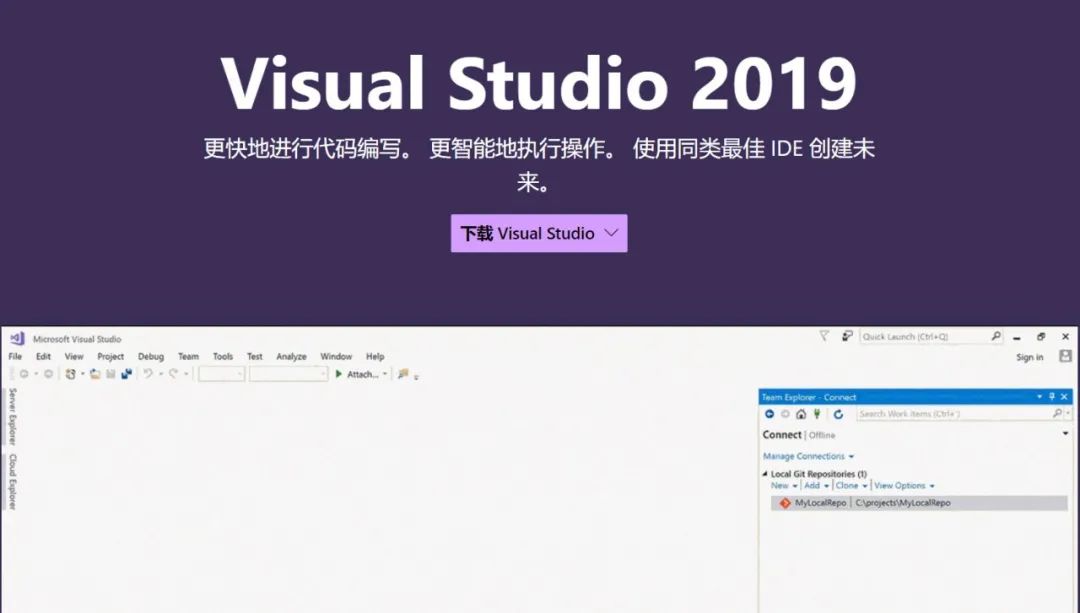Click the notifications filter flag icon
The height and width of the screenshot is (613, 1080).
824,336
